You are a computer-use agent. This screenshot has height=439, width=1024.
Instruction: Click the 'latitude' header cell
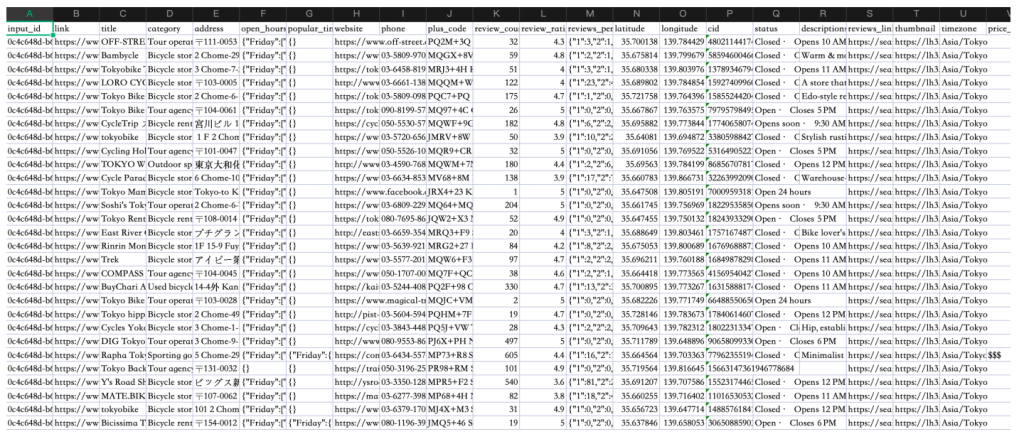635,31
